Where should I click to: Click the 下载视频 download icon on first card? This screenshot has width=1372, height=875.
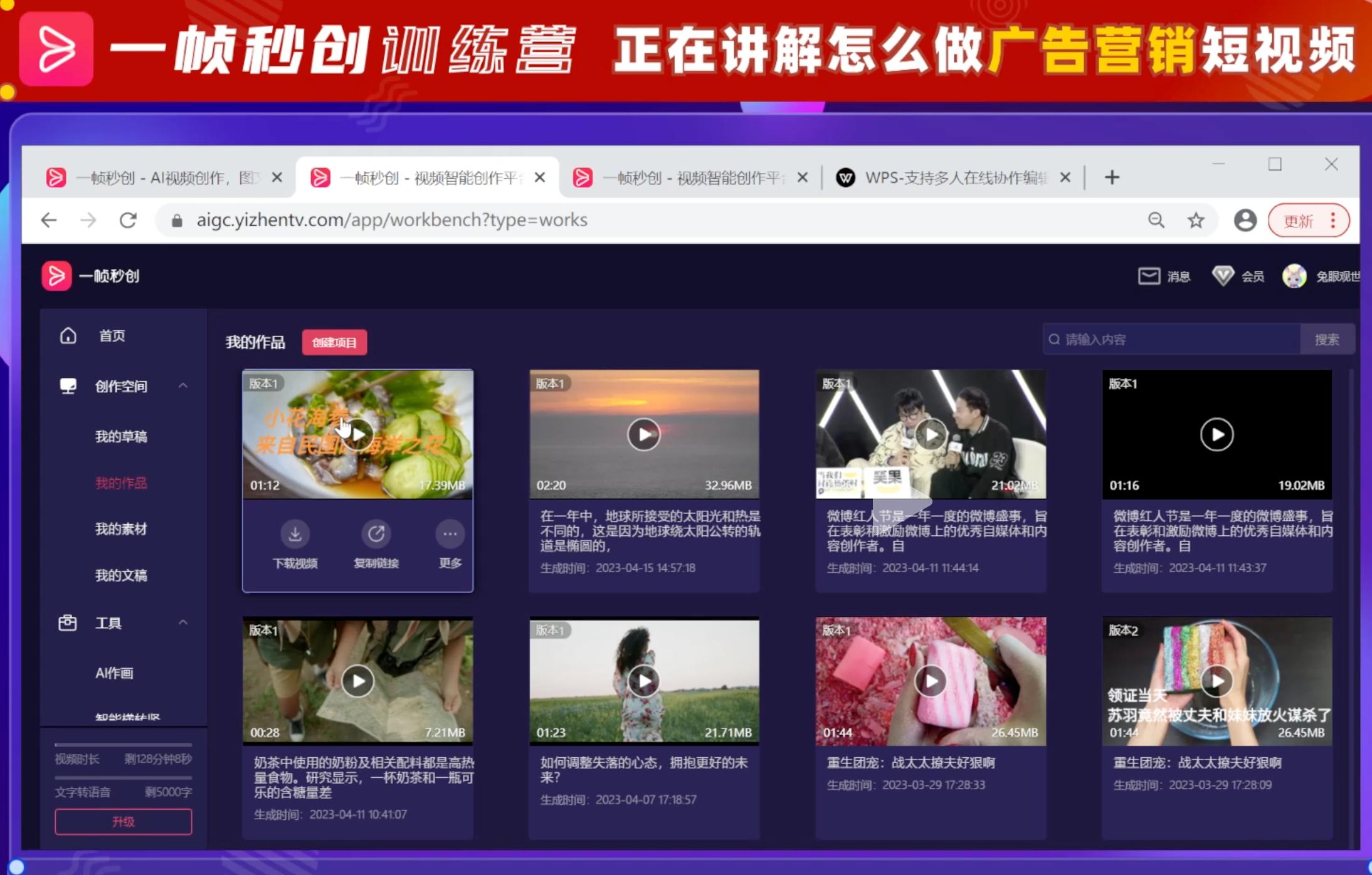(295, 533)
